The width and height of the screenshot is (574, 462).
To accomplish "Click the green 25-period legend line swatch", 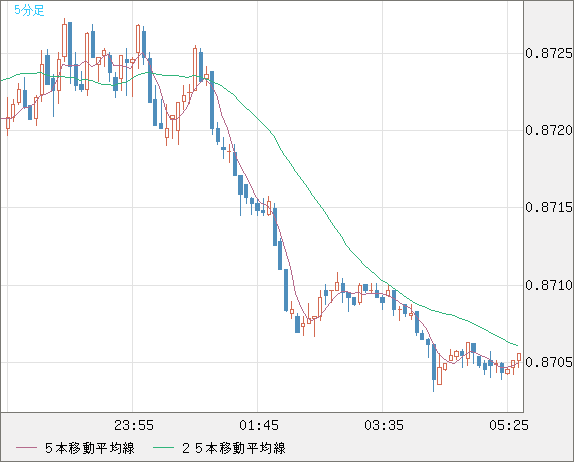I will (163, 448).
